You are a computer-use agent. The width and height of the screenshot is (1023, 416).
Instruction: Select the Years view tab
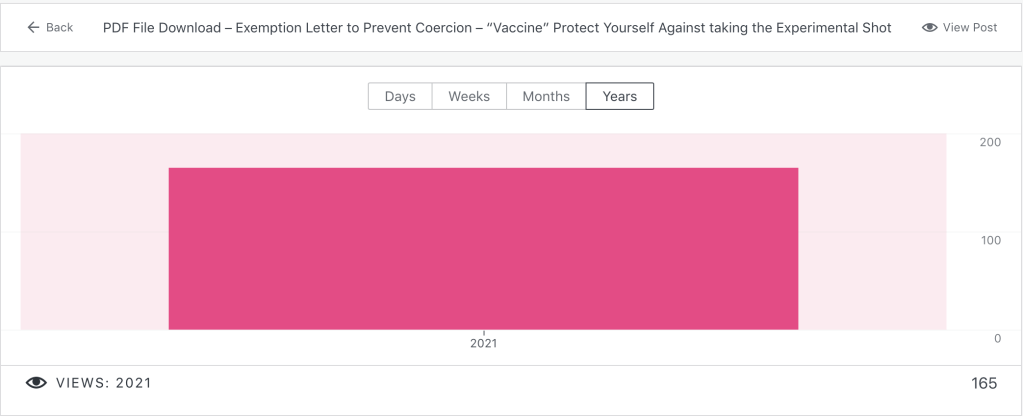point(620,96)
